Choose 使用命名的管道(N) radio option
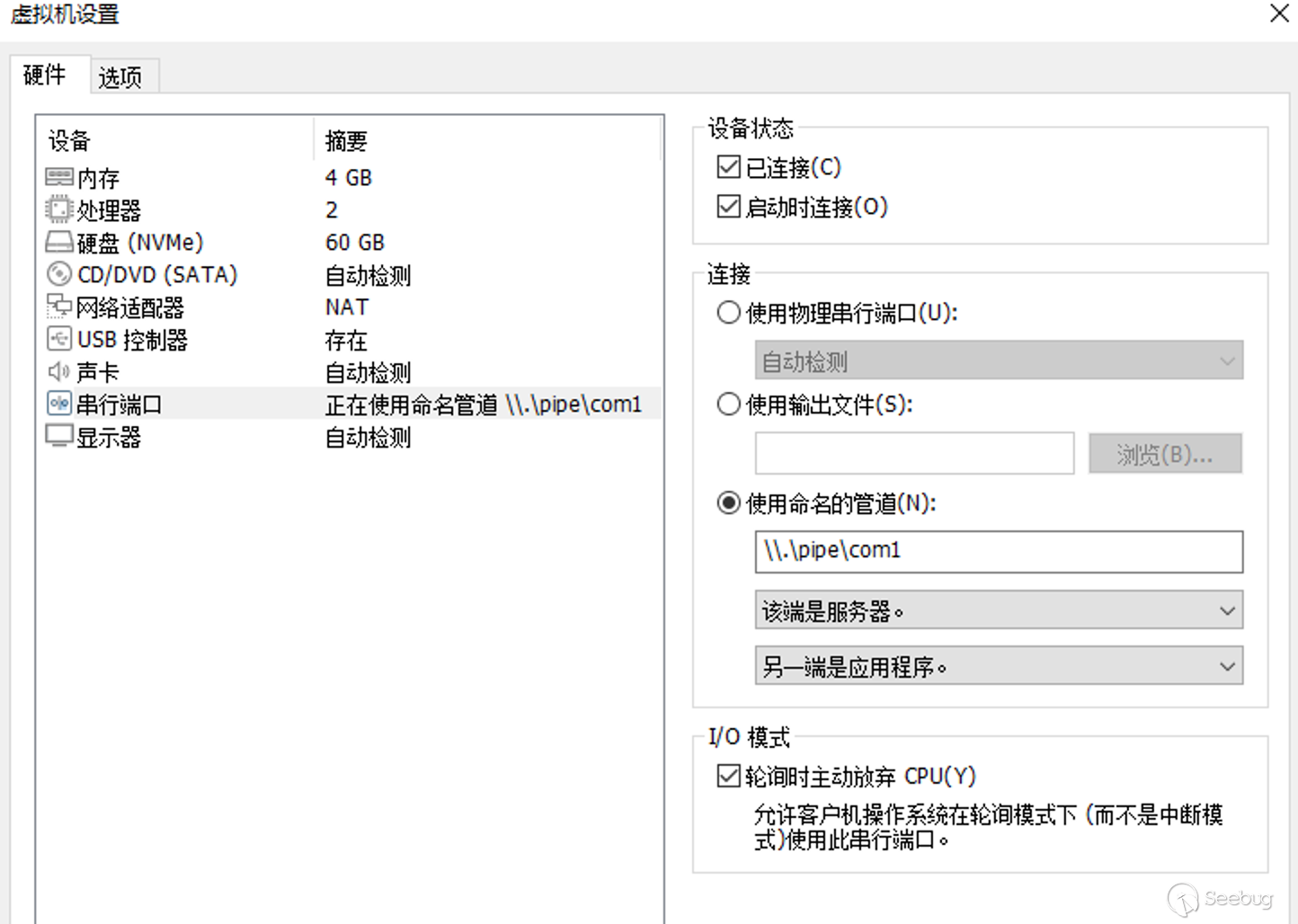Screen dimensions: 1298x924 [728, 503]
